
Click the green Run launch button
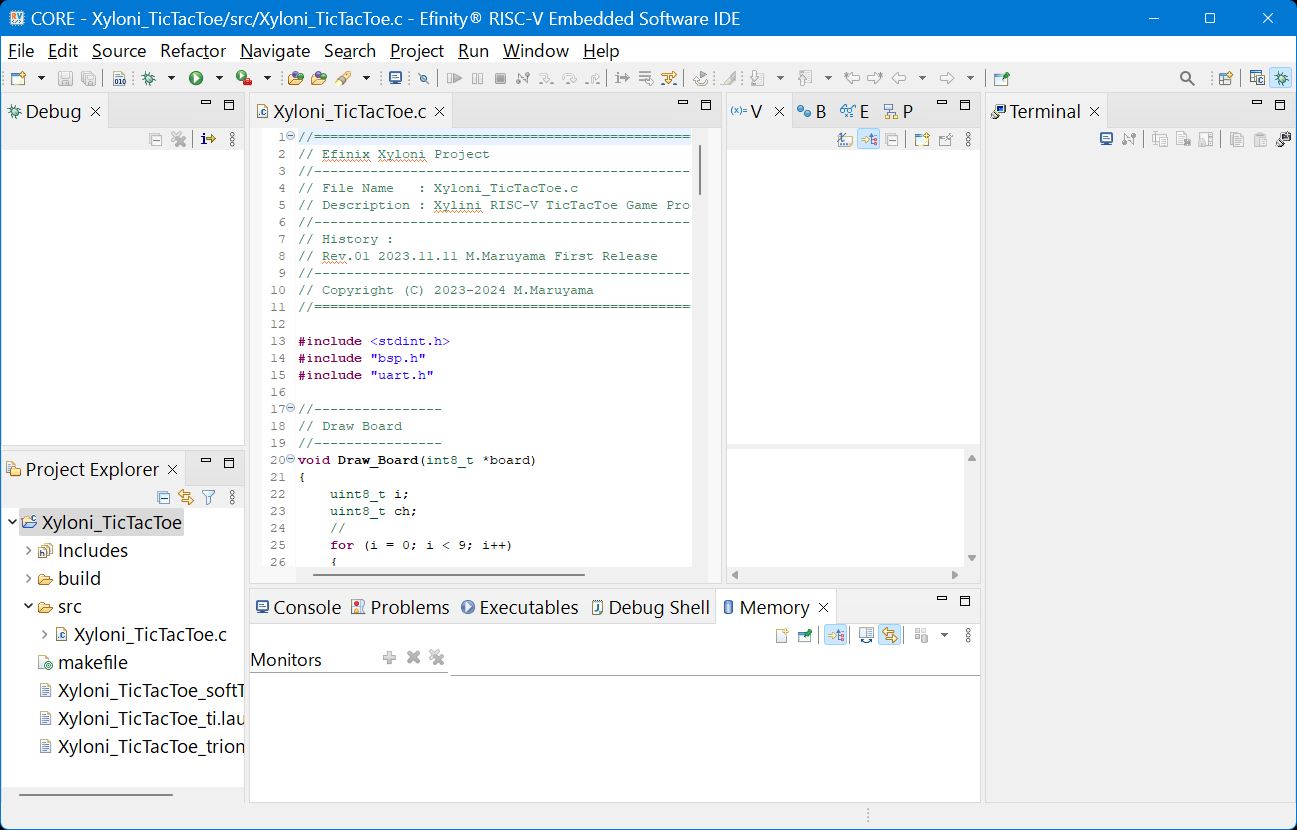196,78
